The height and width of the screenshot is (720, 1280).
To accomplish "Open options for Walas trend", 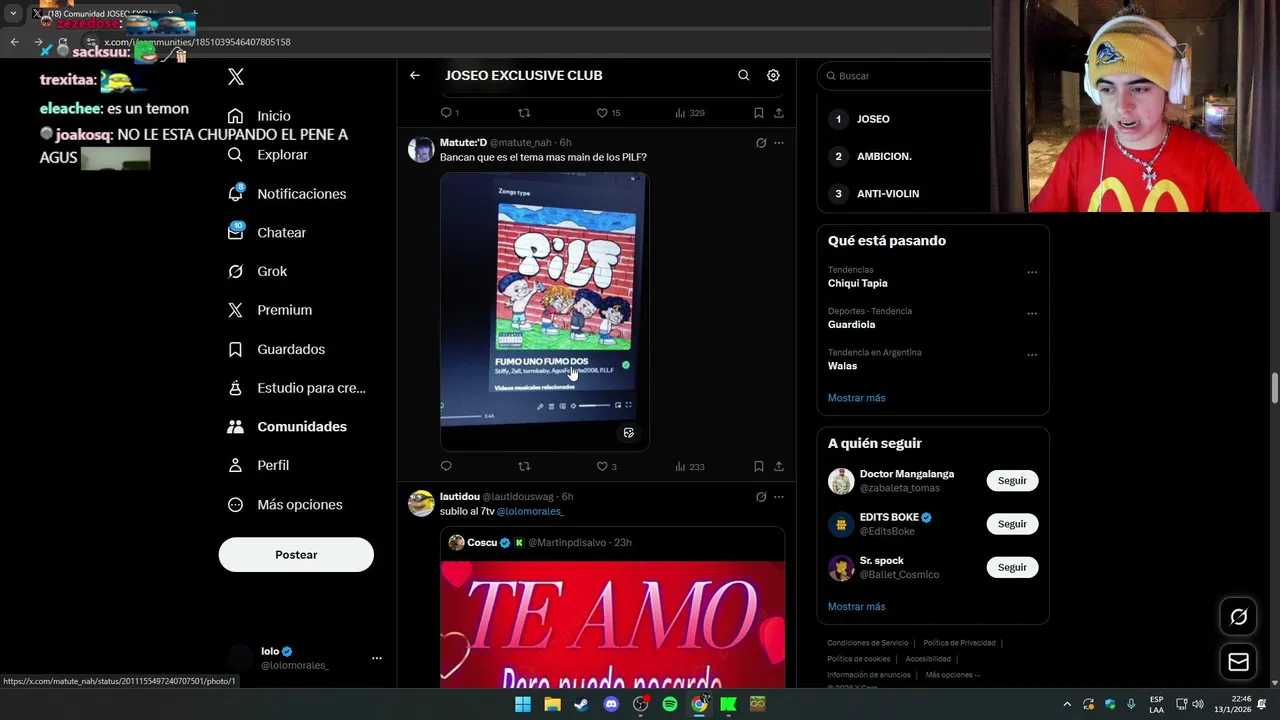I will point(1032,355).
